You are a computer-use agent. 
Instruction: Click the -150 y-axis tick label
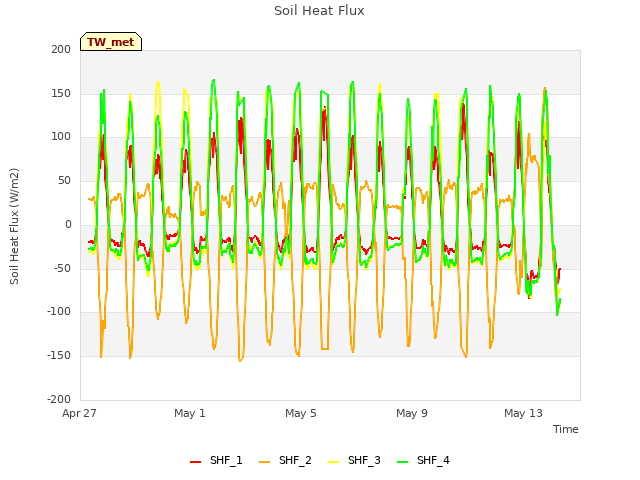tap(59, 355)
